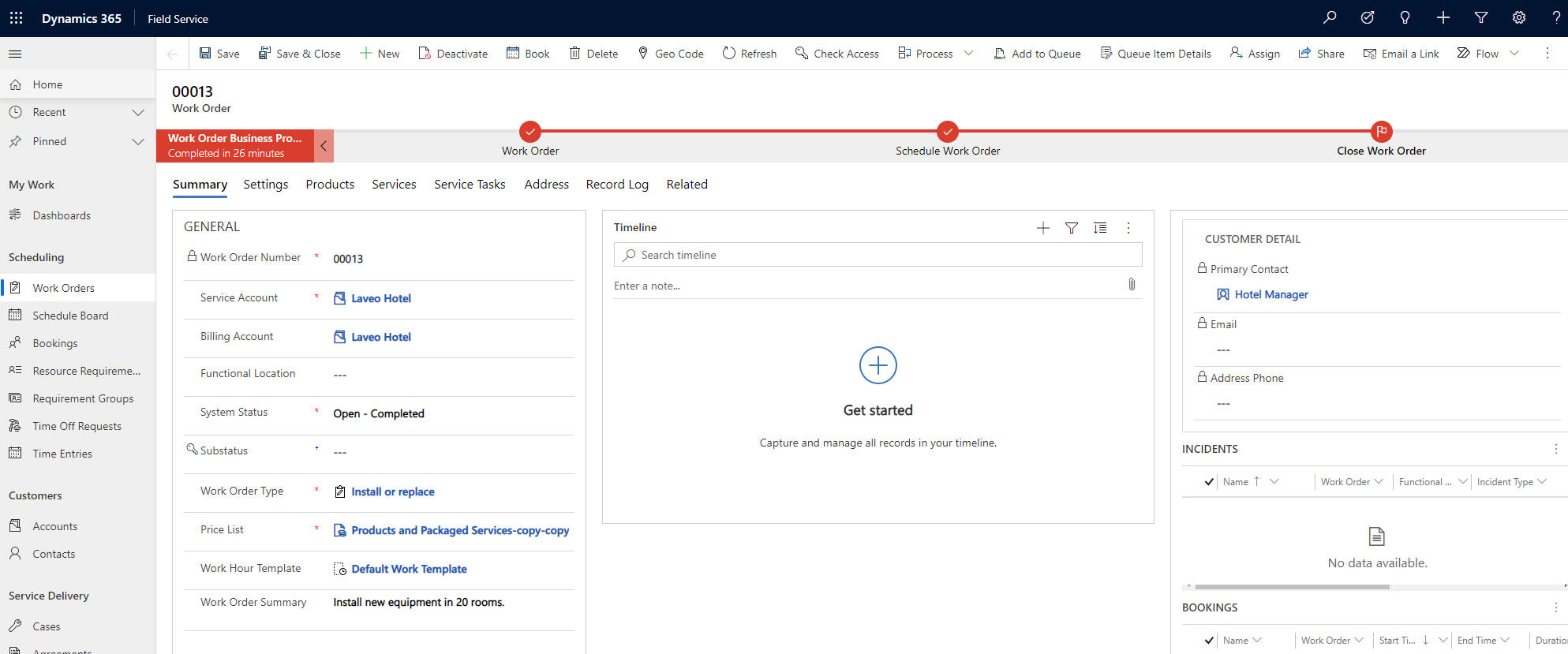1568x654 pixels.
Task: Delete the work order
Action: 593,54
